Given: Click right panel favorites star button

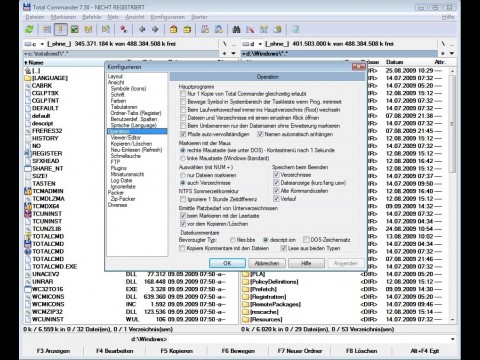Looking at the screenshot, I should click(x=443, y=53).
